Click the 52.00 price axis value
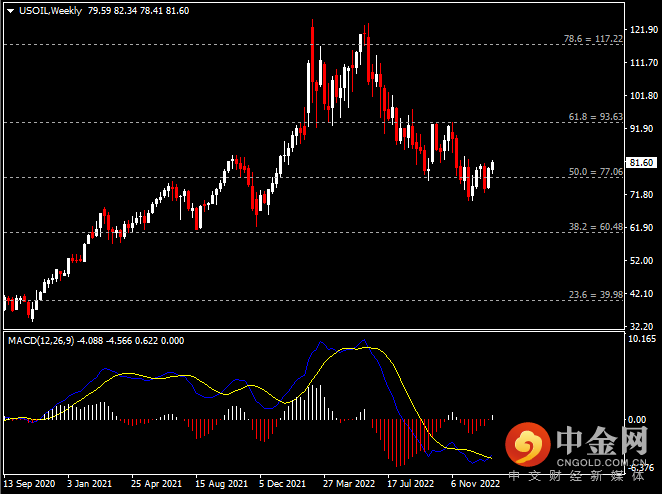The height and width of the screenshot is (494, 662). (x=642, y=261)
